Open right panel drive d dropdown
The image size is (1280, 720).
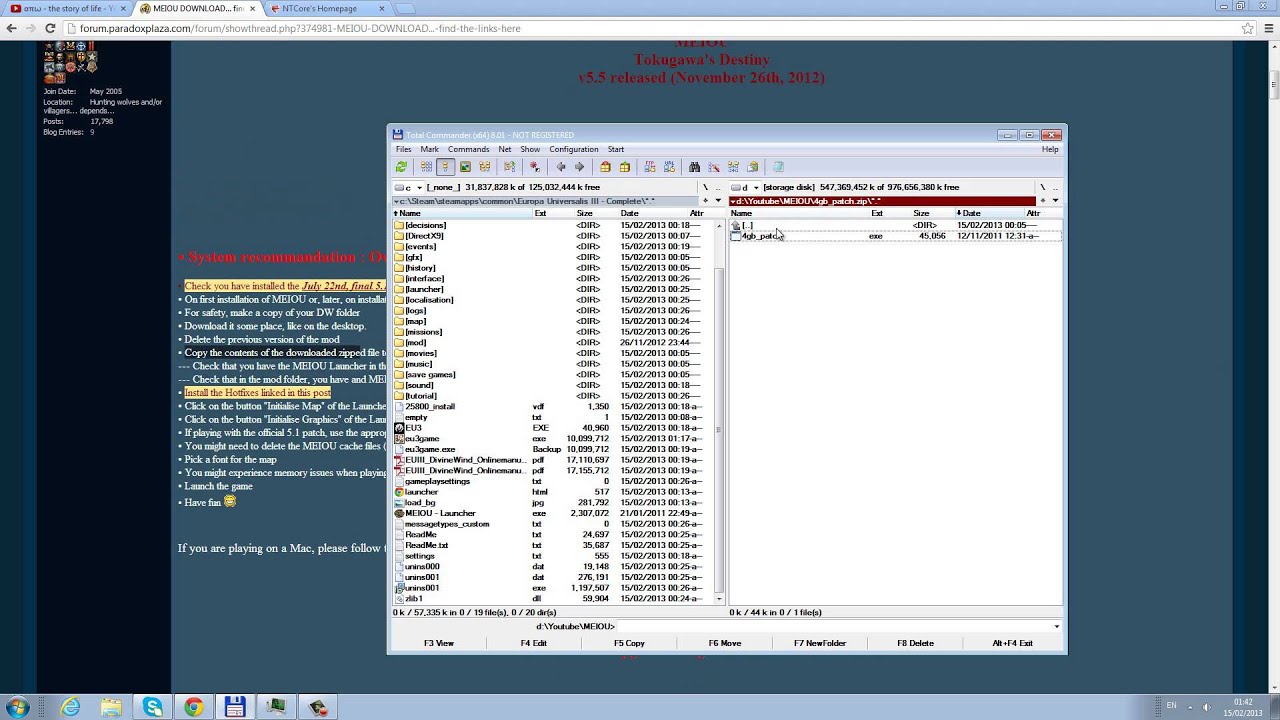click(746, 187)
